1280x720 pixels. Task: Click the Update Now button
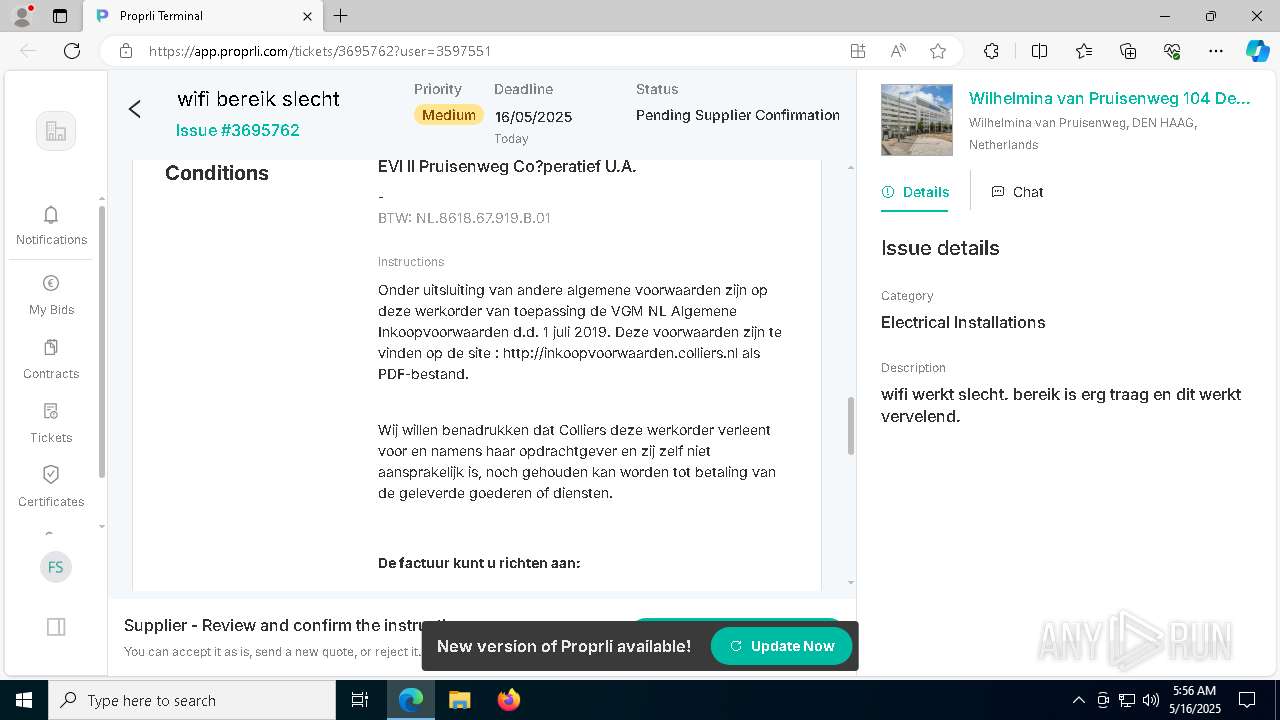781,646
